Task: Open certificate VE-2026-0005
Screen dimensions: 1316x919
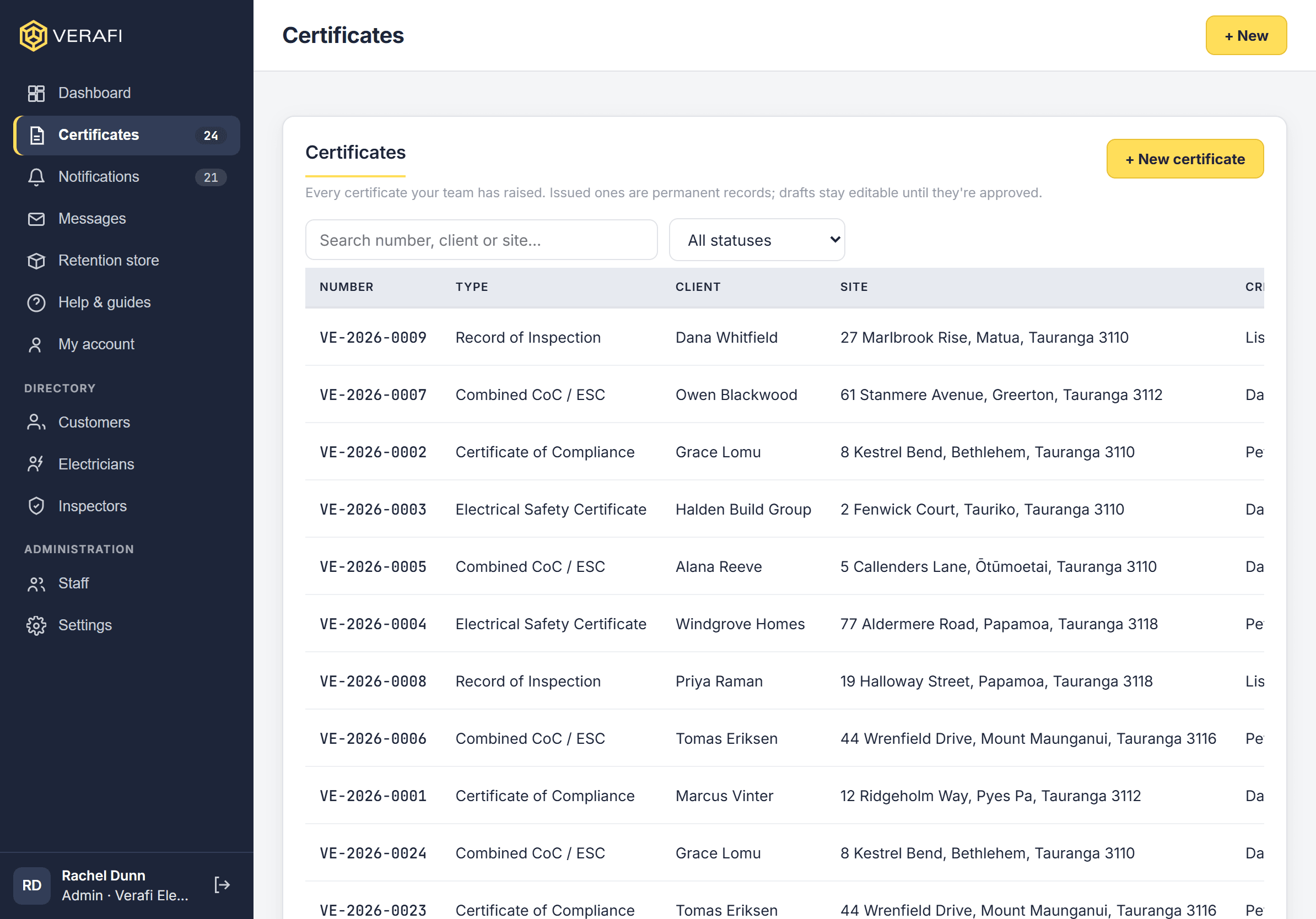Action: [373, 566]
